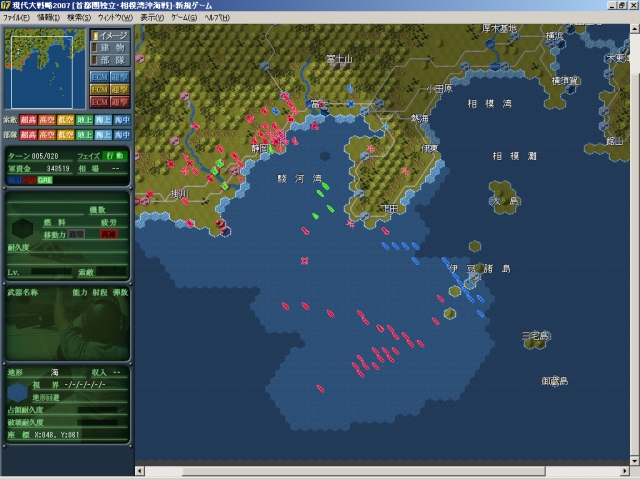Select the RED faction indicator
640x480 pixels.
pos(29,180)
